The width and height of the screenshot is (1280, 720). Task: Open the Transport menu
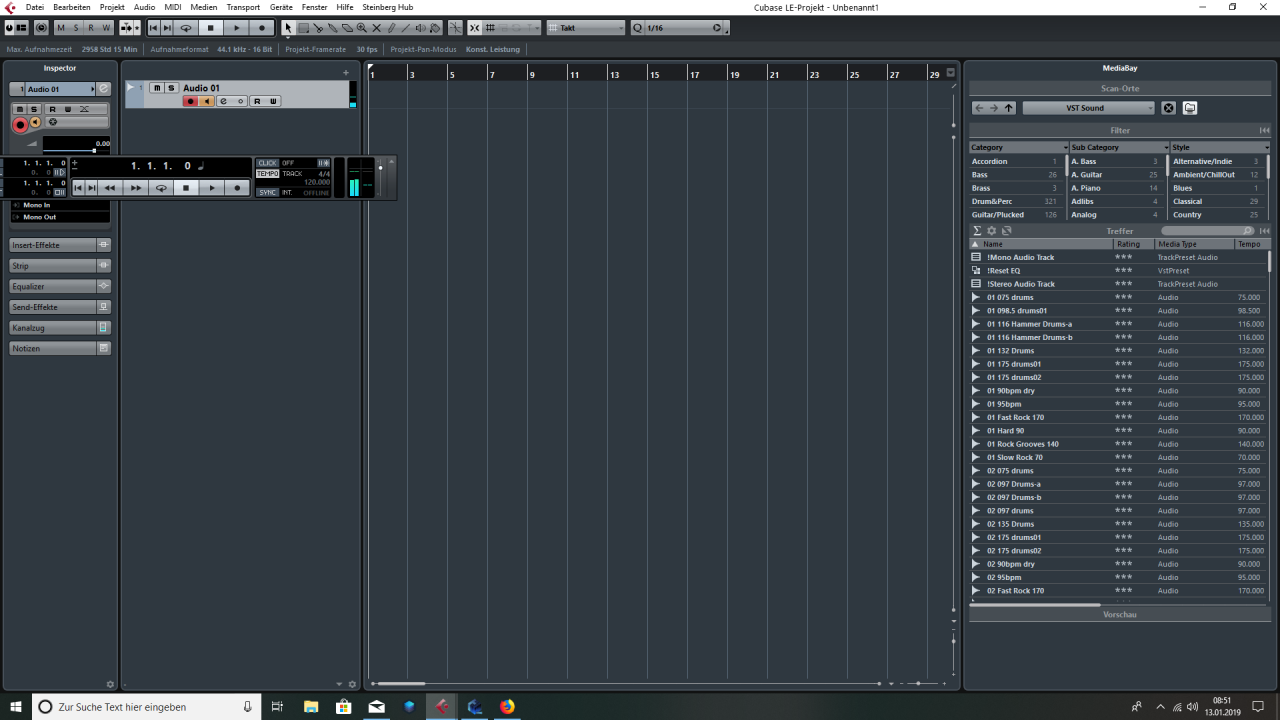point(243,7)
